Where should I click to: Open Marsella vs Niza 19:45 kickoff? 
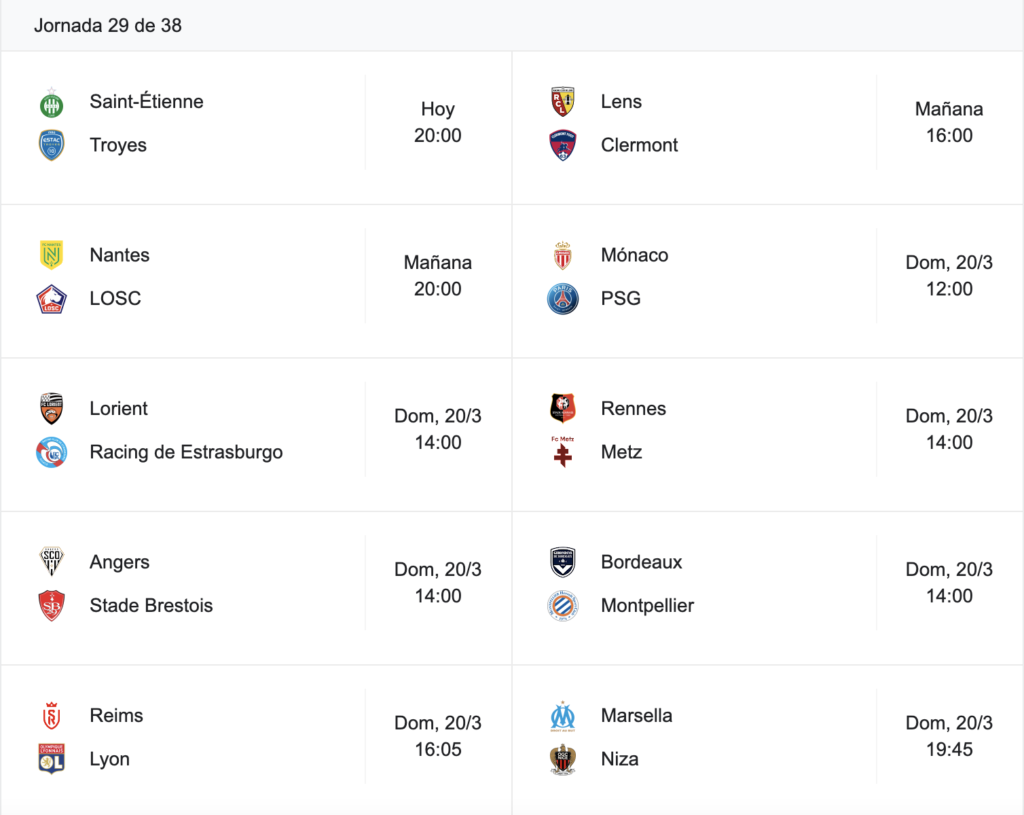click(949, 736)
